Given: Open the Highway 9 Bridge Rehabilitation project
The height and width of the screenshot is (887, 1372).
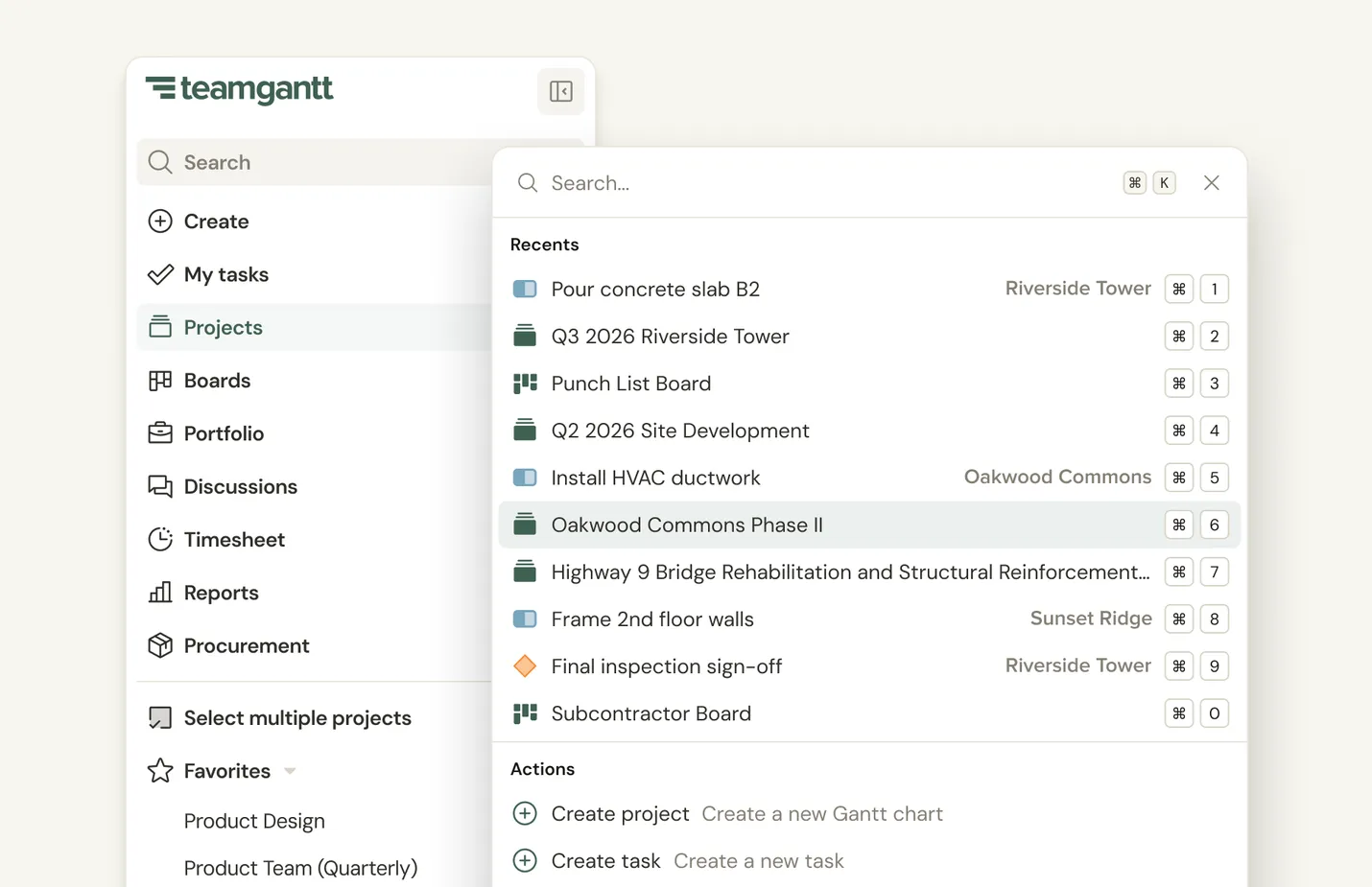Looking at the screenshot, I should (869, 572).
